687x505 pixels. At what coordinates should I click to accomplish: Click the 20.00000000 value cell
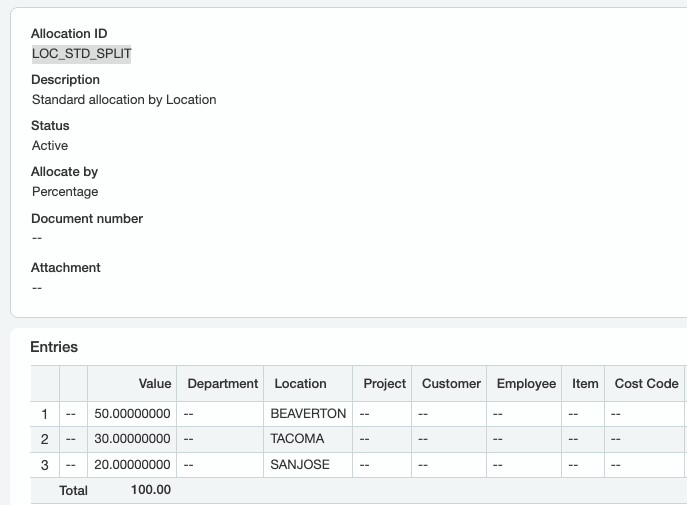coord(132,465)
